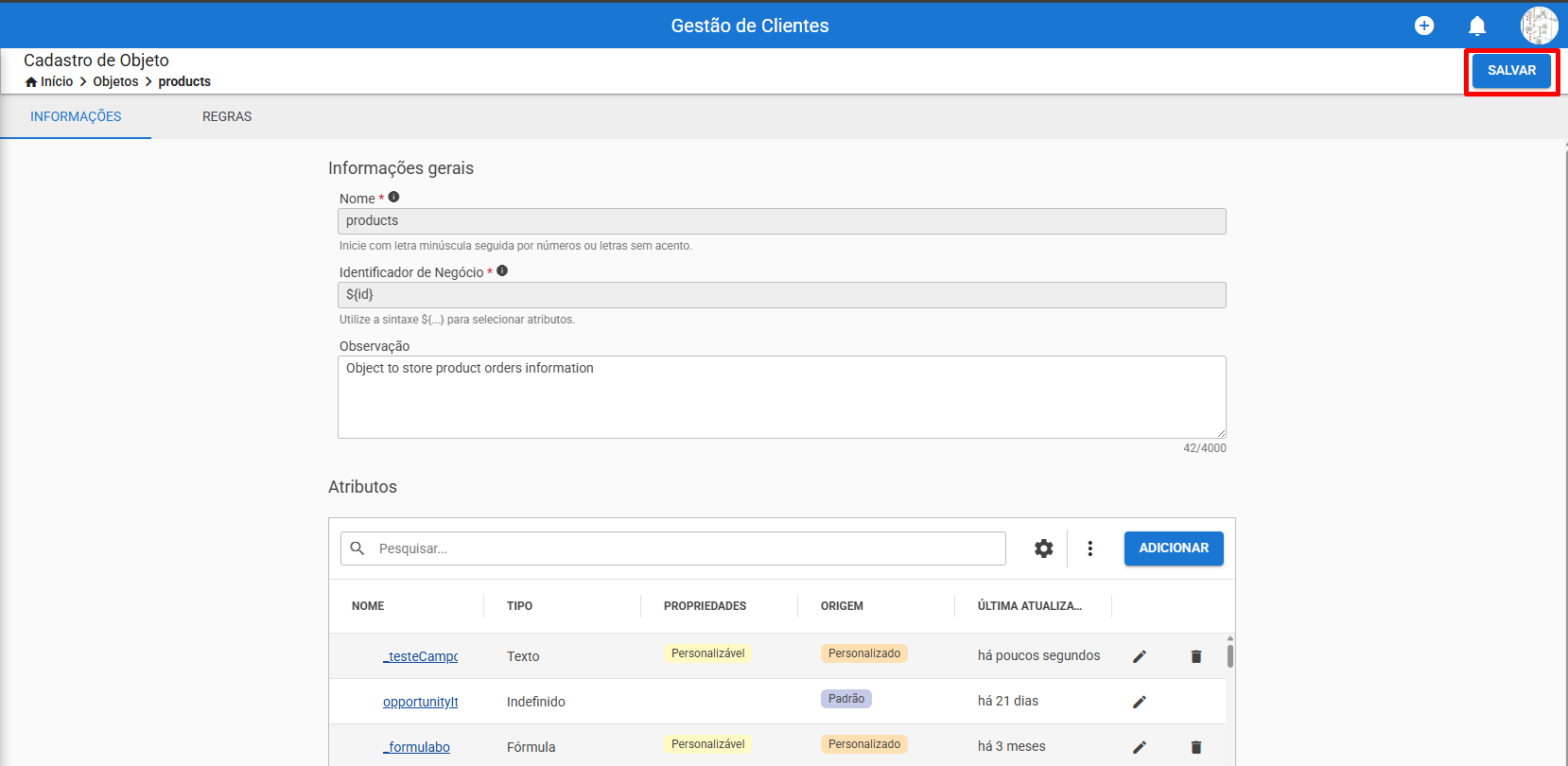Delete the _testeCampo attribute
This screenshot has height=766, width=1568.
[x=1196, y=656]
